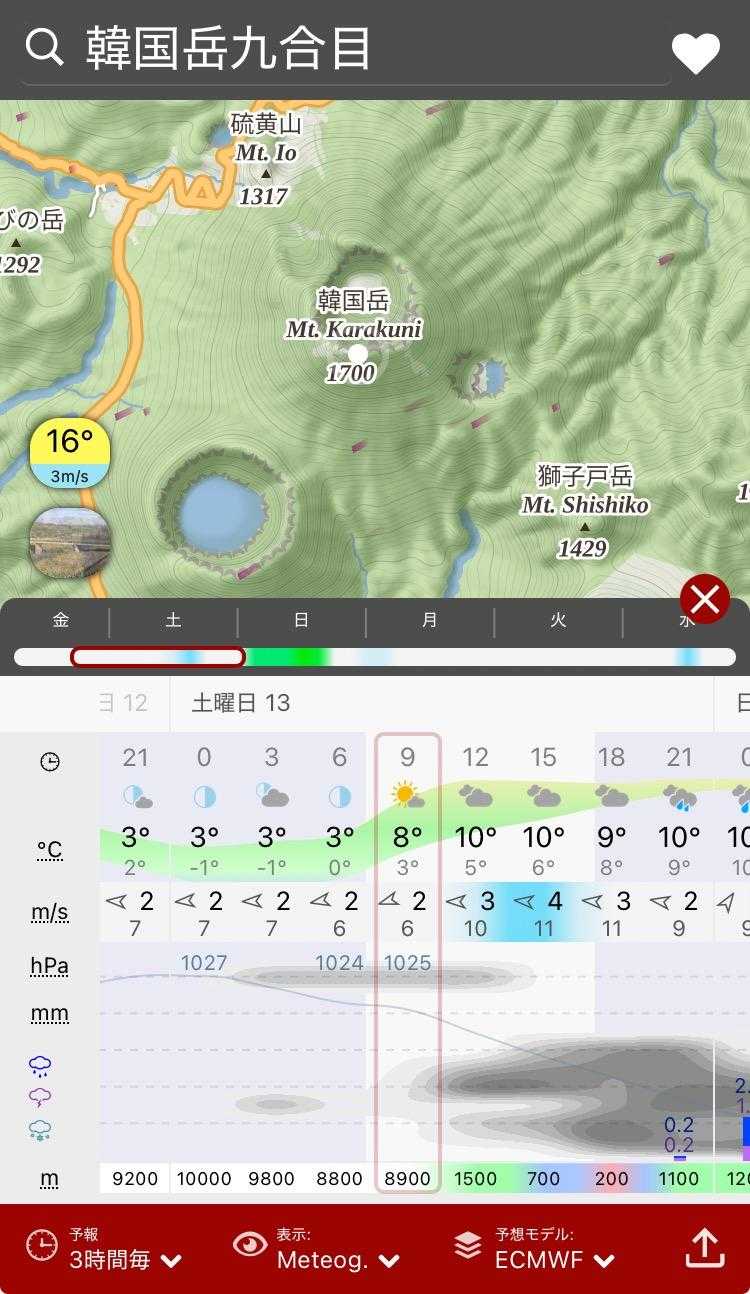
Task: Switch wind speed unit m/s
Action: pos(49,912)
